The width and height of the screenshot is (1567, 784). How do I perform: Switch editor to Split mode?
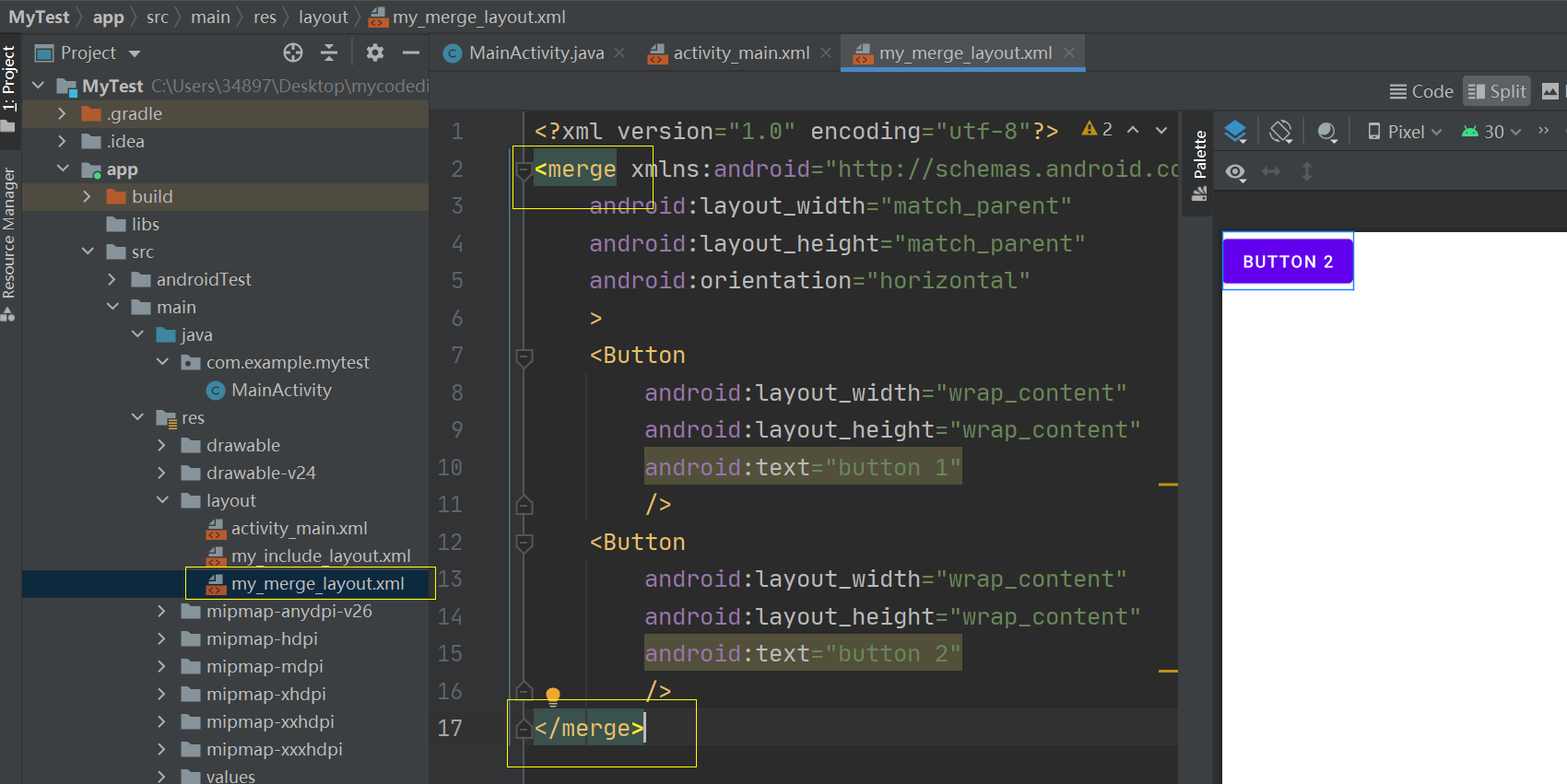coord(1497,91)
